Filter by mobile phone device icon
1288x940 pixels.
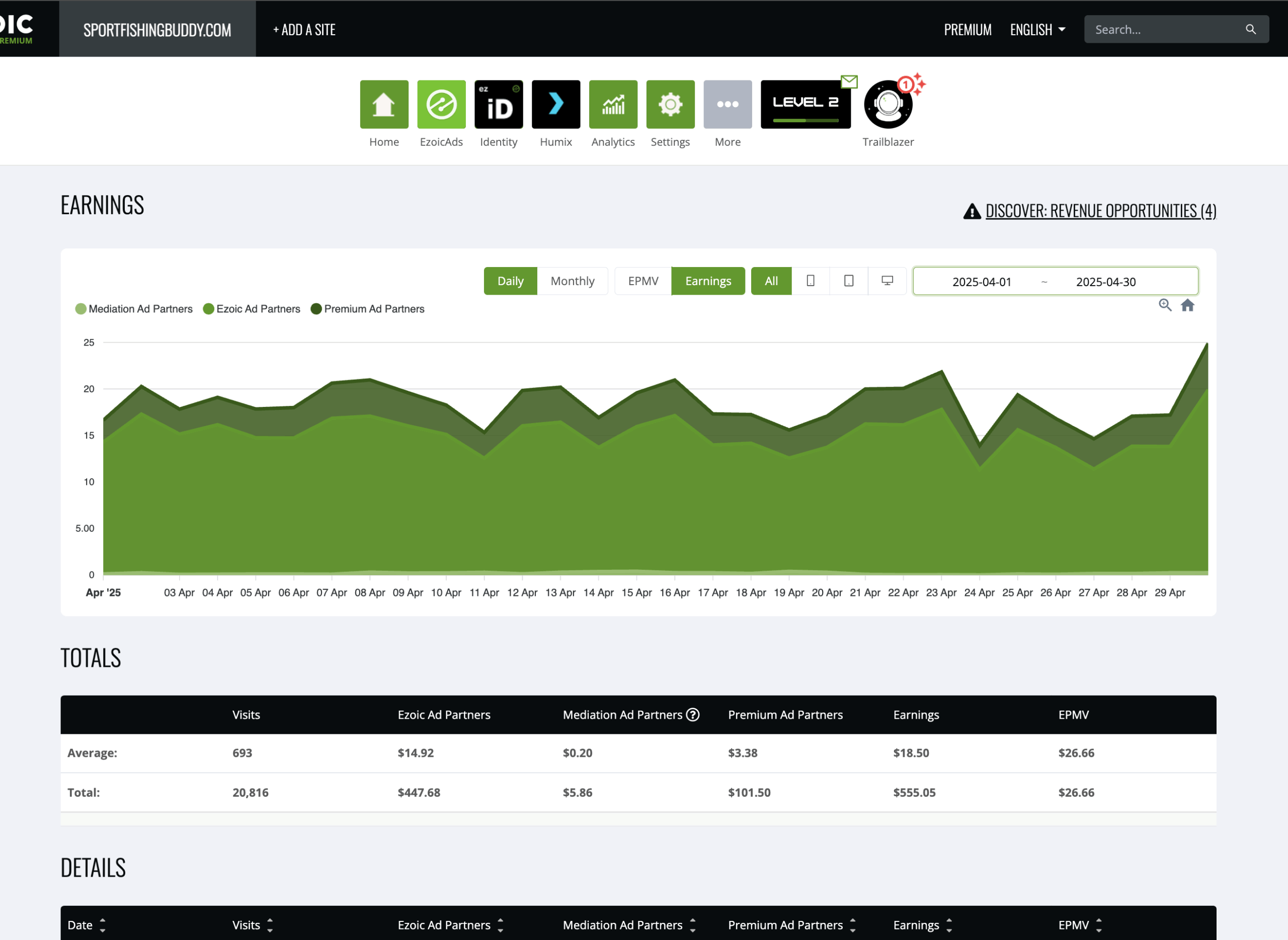[x=811, y=281]
